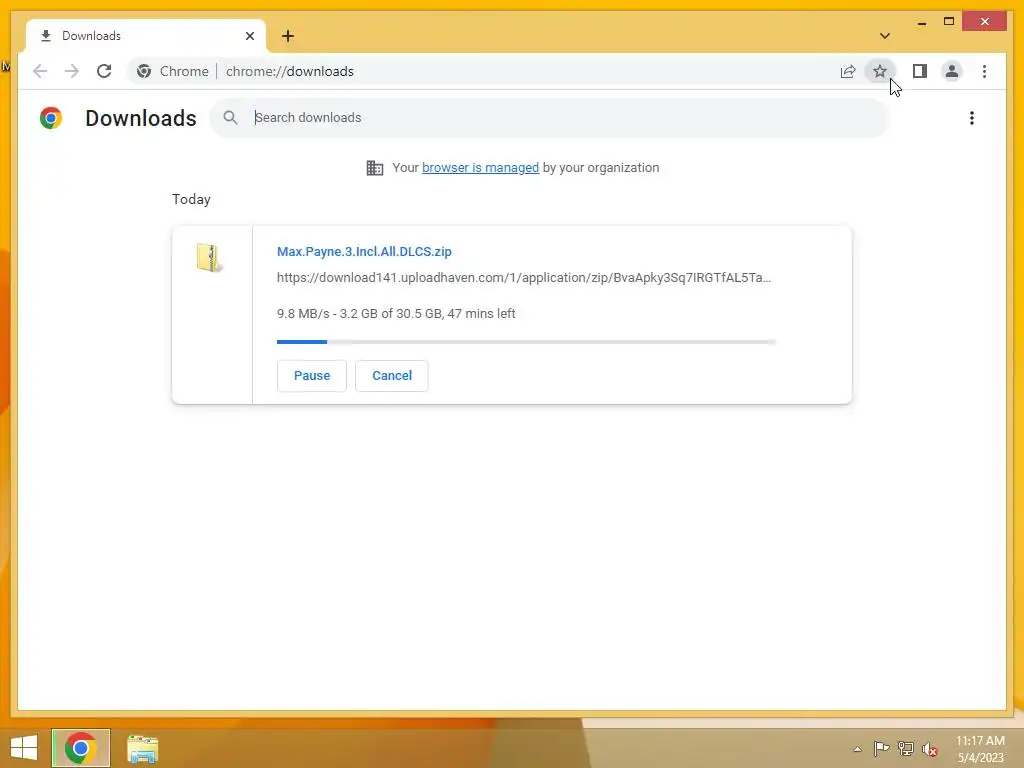Open Downloads page more actions menu
Screen dimensions: 1024x768
pyautogui.click(x=972, y=118)
